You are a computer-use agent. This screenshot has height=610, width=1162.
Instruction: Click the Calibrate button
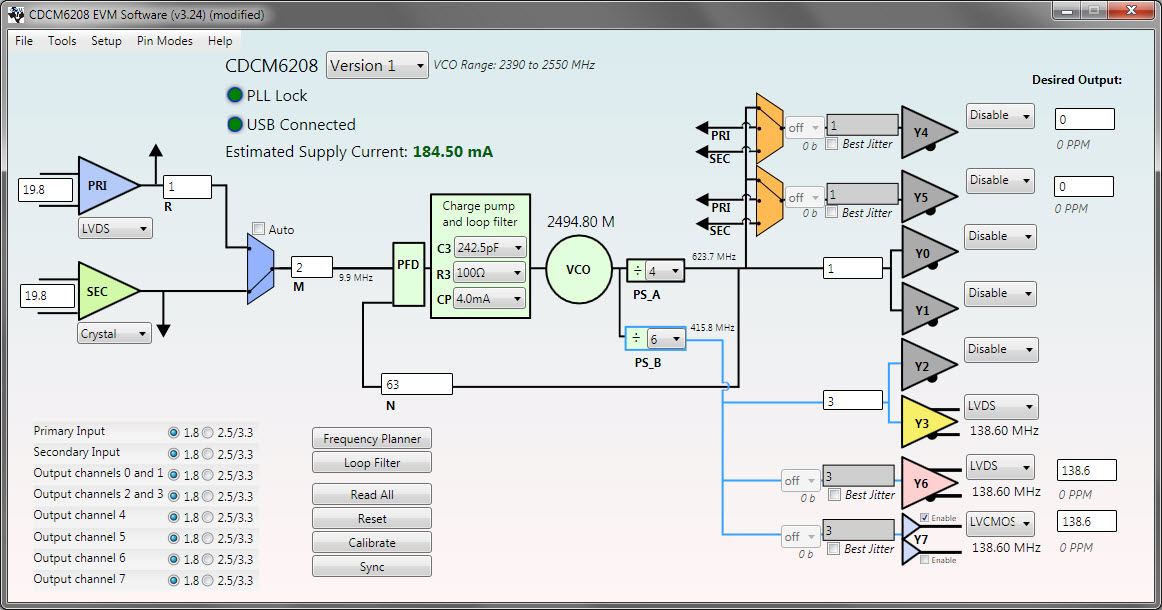[372, 543]
